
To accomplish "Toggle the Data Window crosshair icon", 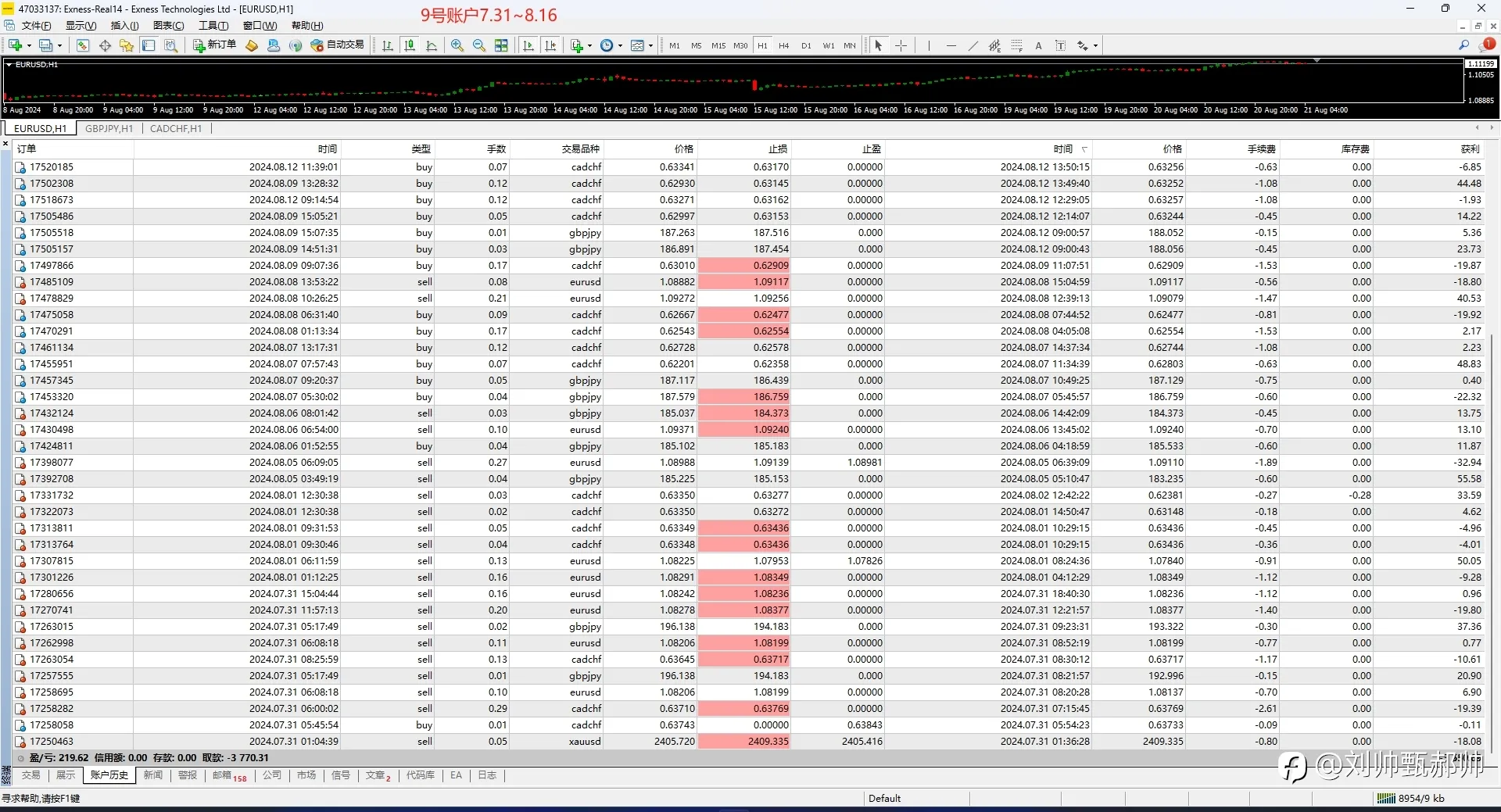I will (105, 45).
